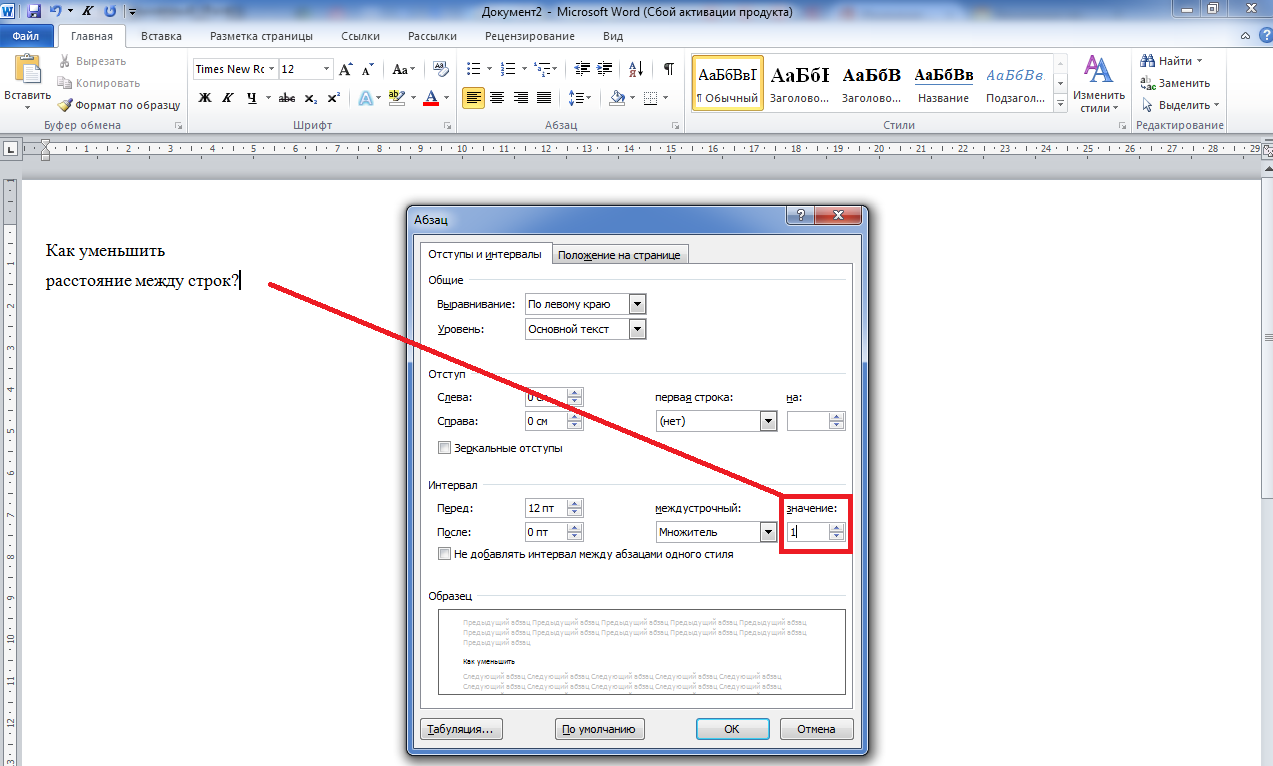Toggle italic (К) formatting in Font group

point(227,98)
